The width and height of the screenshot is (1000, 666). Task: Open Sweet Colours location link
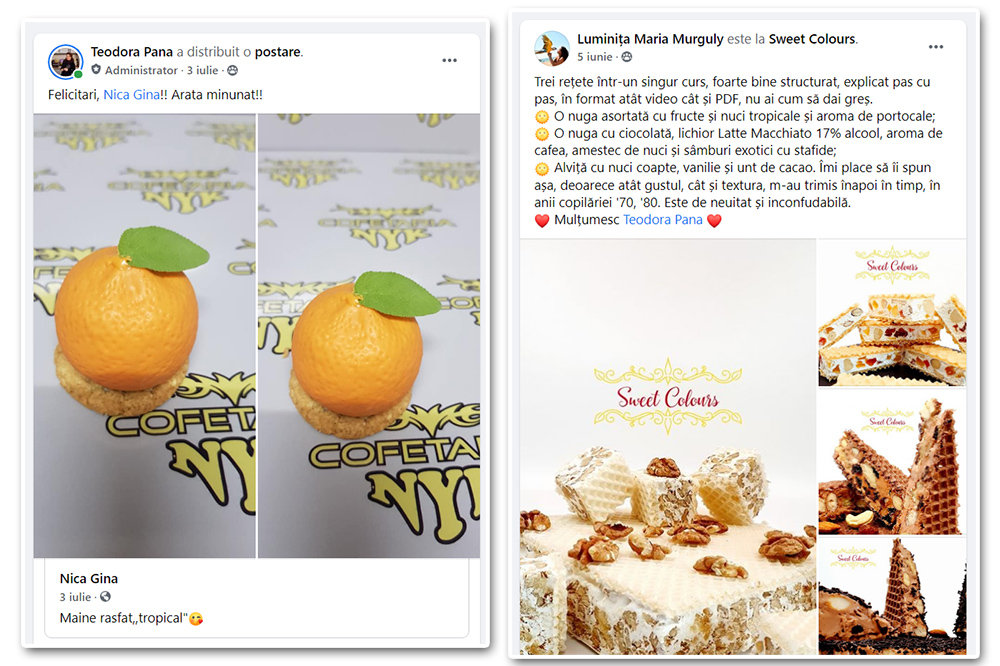(812, 39)
